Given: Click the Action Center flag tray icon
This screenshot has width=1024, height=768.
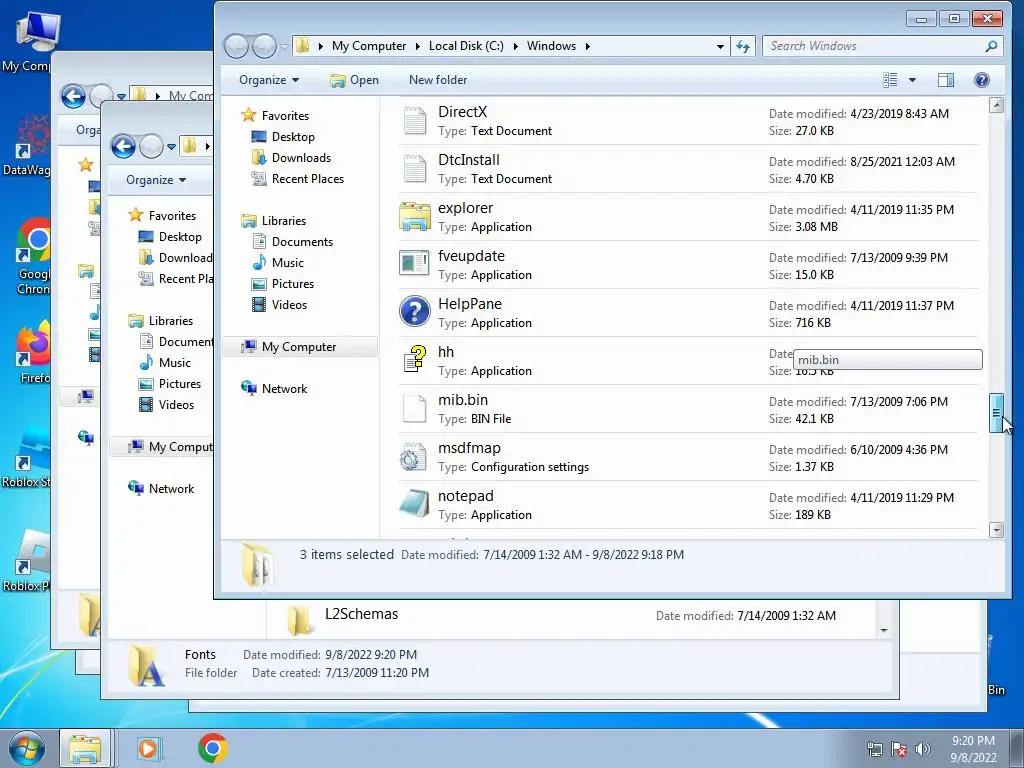Looking at the screenshot, I should click(899, 749).
